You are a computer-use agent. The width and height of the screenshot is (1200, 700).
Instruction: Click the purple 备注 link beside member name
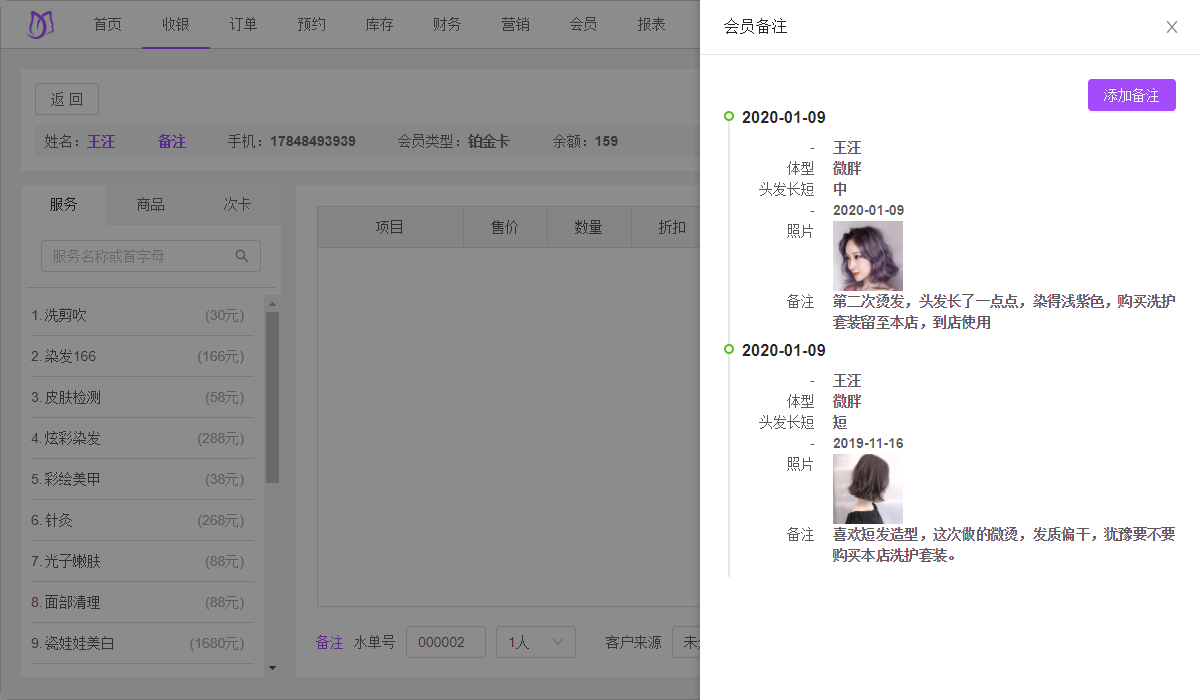[172, 141]
